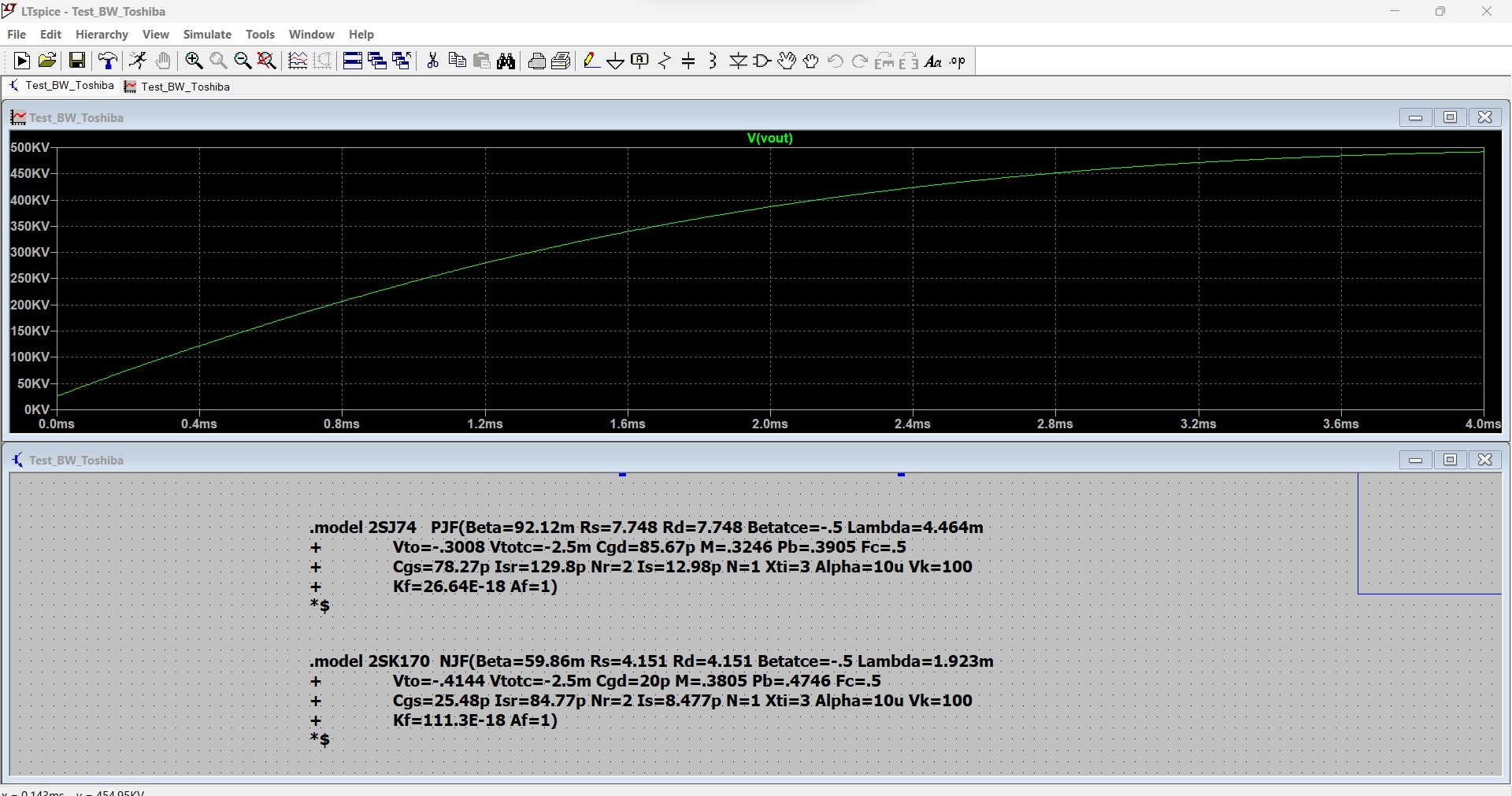Close the schematic child window
This screenshot has width=1512, height=796.
coord(1484,460)
